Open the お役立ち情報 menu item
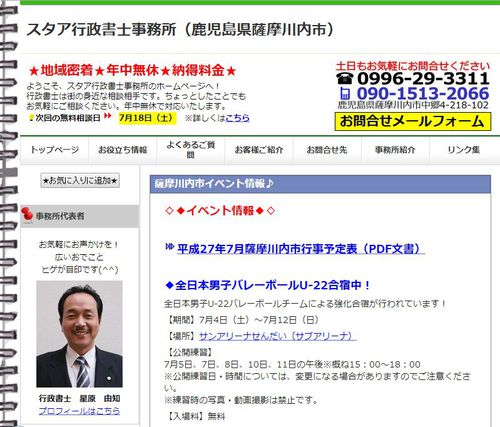This screenshot has width=500, height=427. [123, 150]
